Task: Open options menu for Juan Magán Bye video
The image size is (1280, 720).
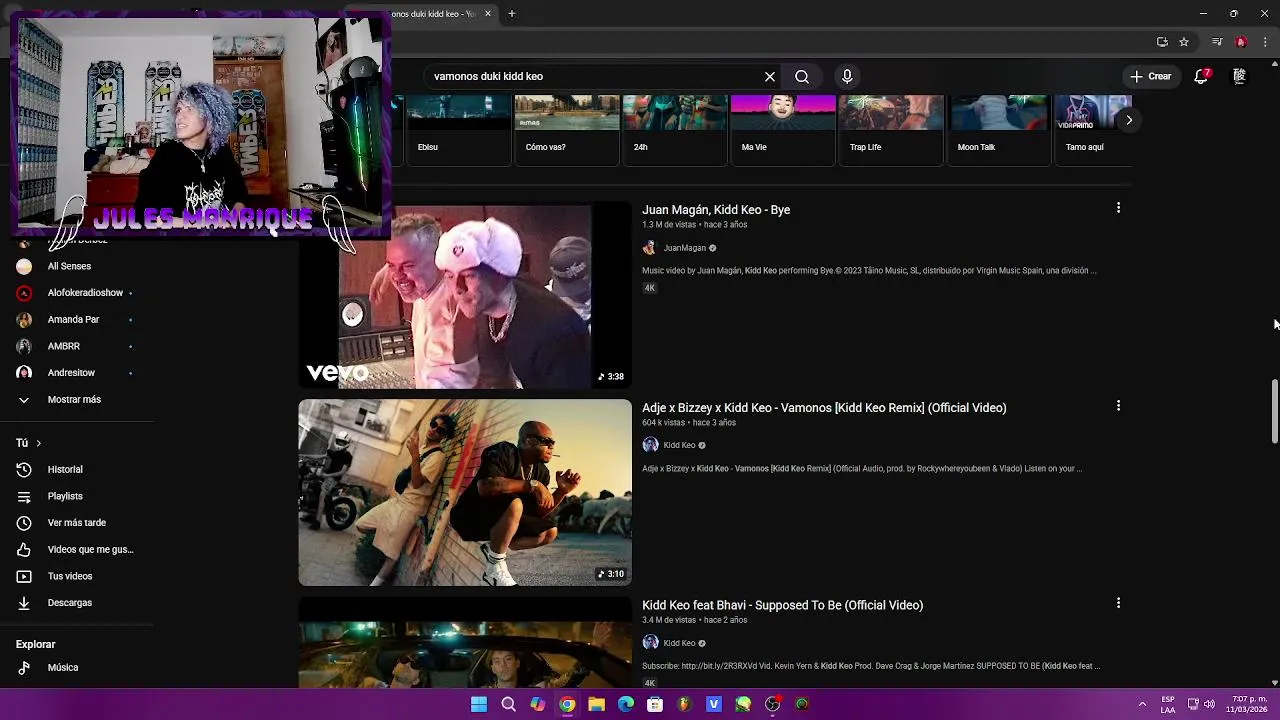Action: pos(1118,208)
